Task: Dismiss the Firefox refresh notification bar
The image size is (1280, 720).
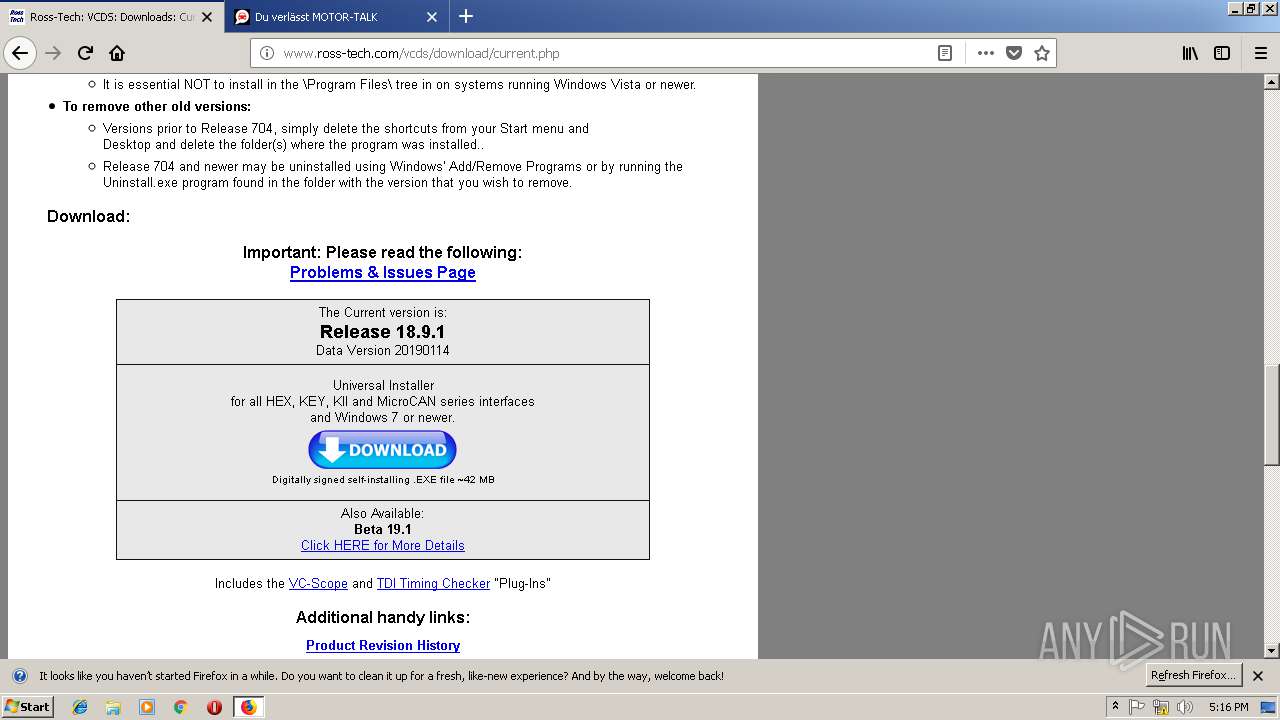Action: [x=1258, y=676]
